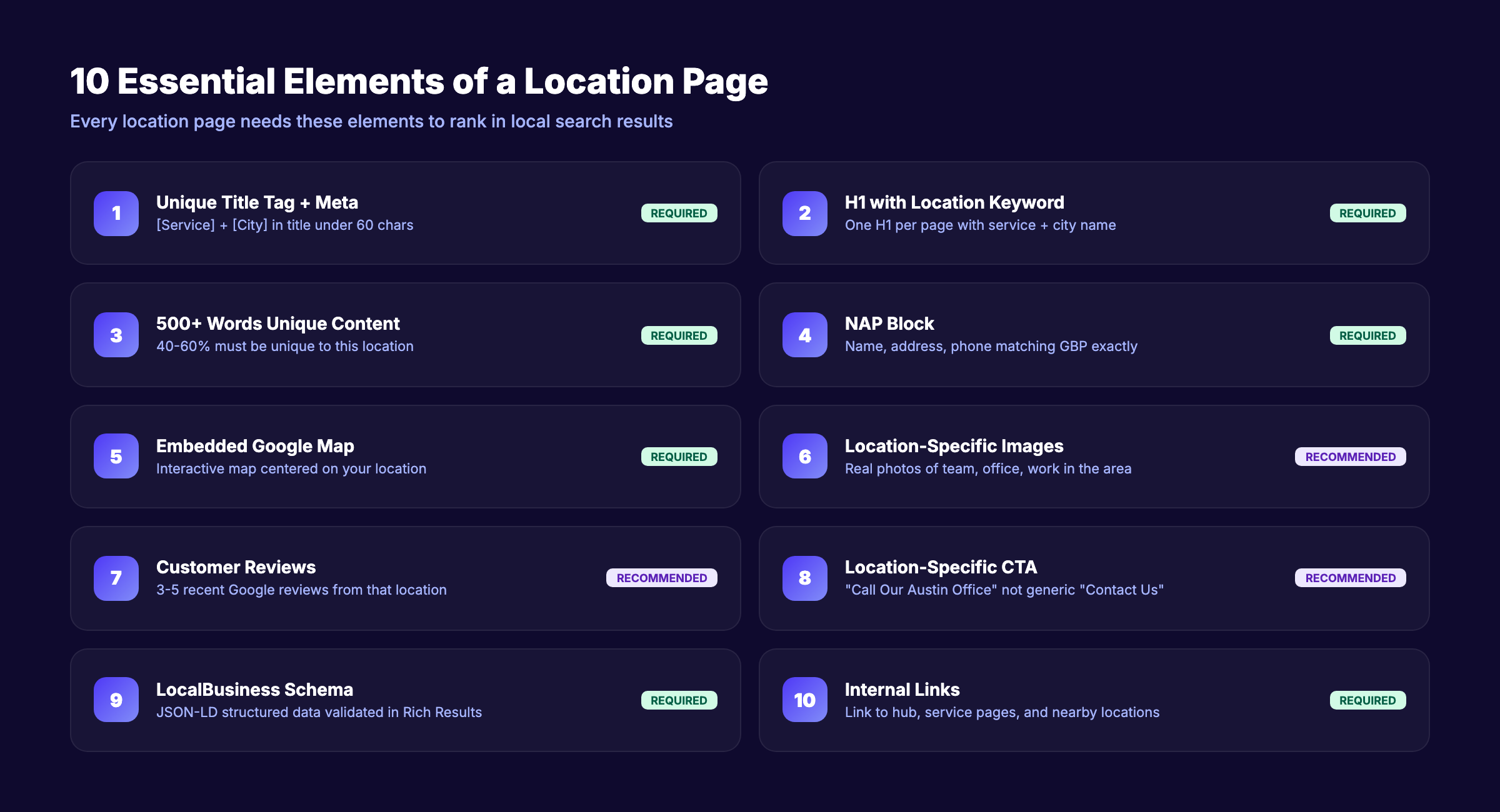Select the number 9 badge beside LocalBusiness Schema
This screenshot has width=1500, height=812.
click(x=115, y=700)
